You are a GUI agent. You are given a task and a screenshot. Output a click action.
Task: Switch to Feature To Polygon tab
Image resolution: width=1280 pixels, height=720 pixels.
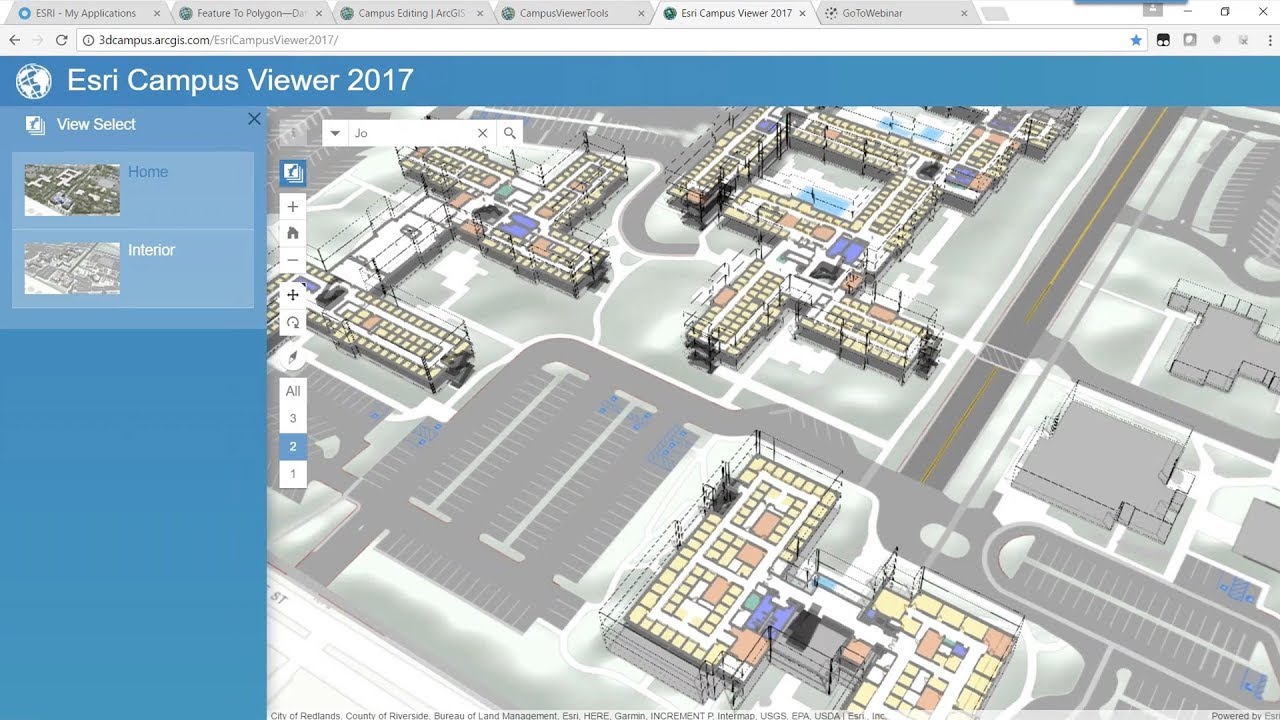point(250,13)
